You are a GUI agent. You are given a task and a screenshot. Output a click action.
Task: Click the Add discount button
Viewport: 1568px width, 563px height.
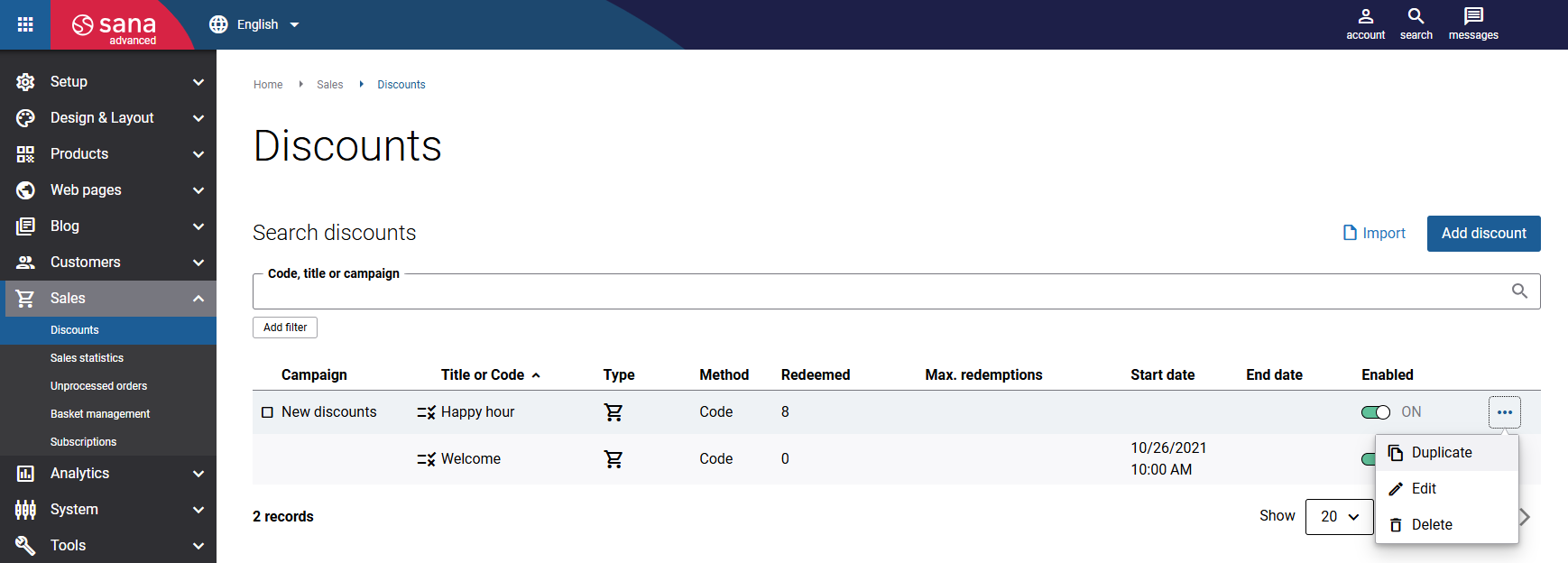pyautogui.click(x=1483, y=234)
